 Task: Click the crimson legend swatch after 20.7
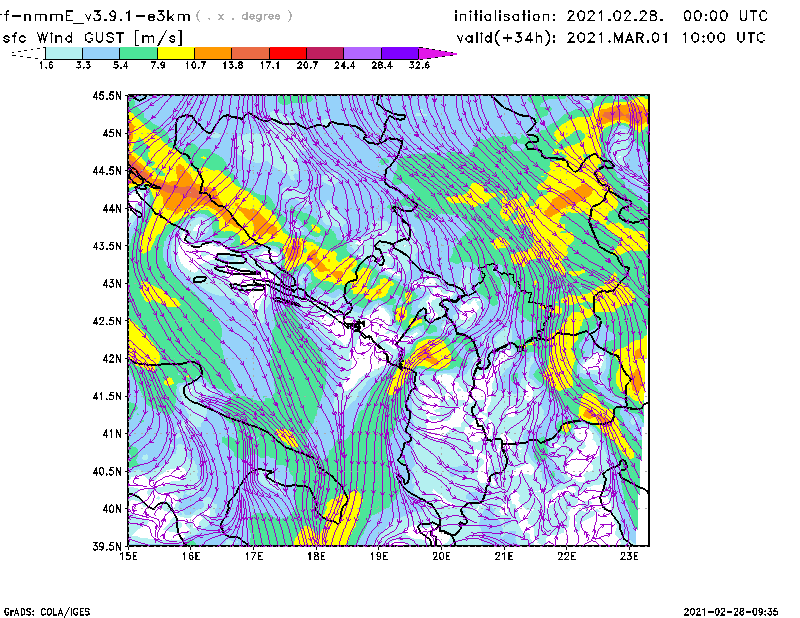click(325, 53)
